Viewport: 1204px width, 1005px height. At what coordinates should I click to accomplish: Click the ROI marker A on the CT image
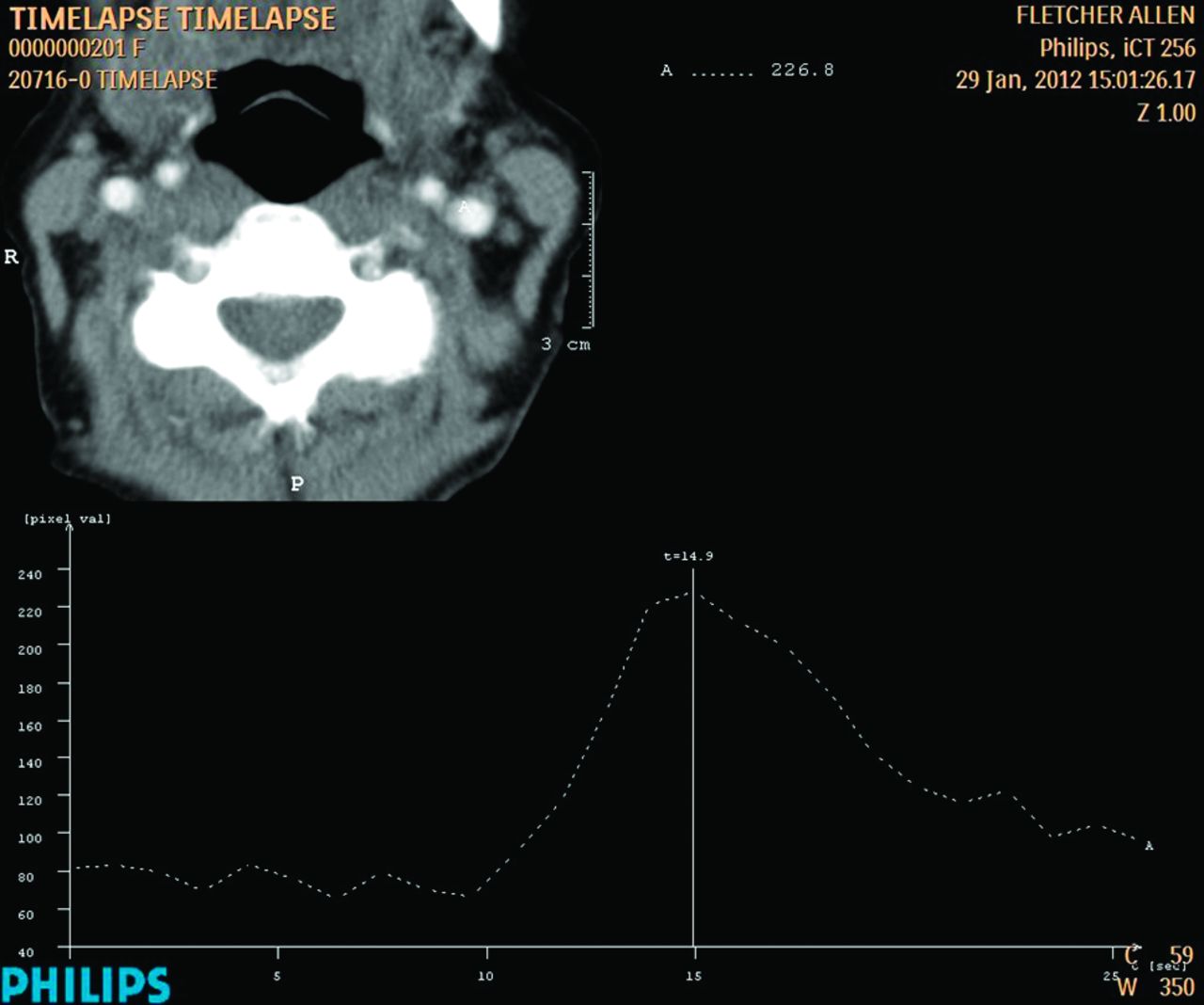464,207
